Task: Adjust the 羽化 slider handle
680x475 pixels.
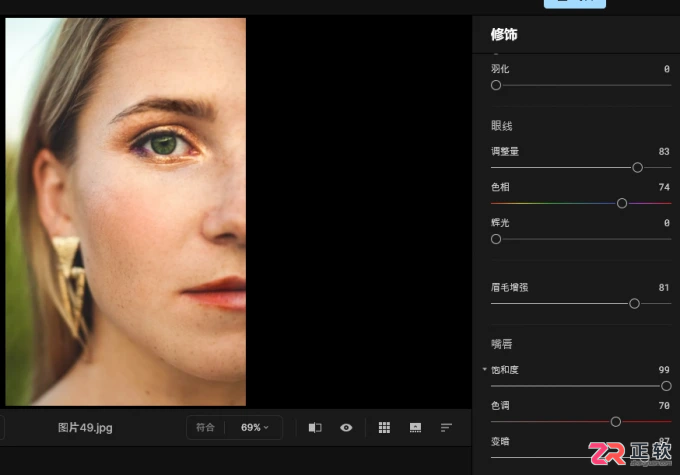Action: point(496,85)
